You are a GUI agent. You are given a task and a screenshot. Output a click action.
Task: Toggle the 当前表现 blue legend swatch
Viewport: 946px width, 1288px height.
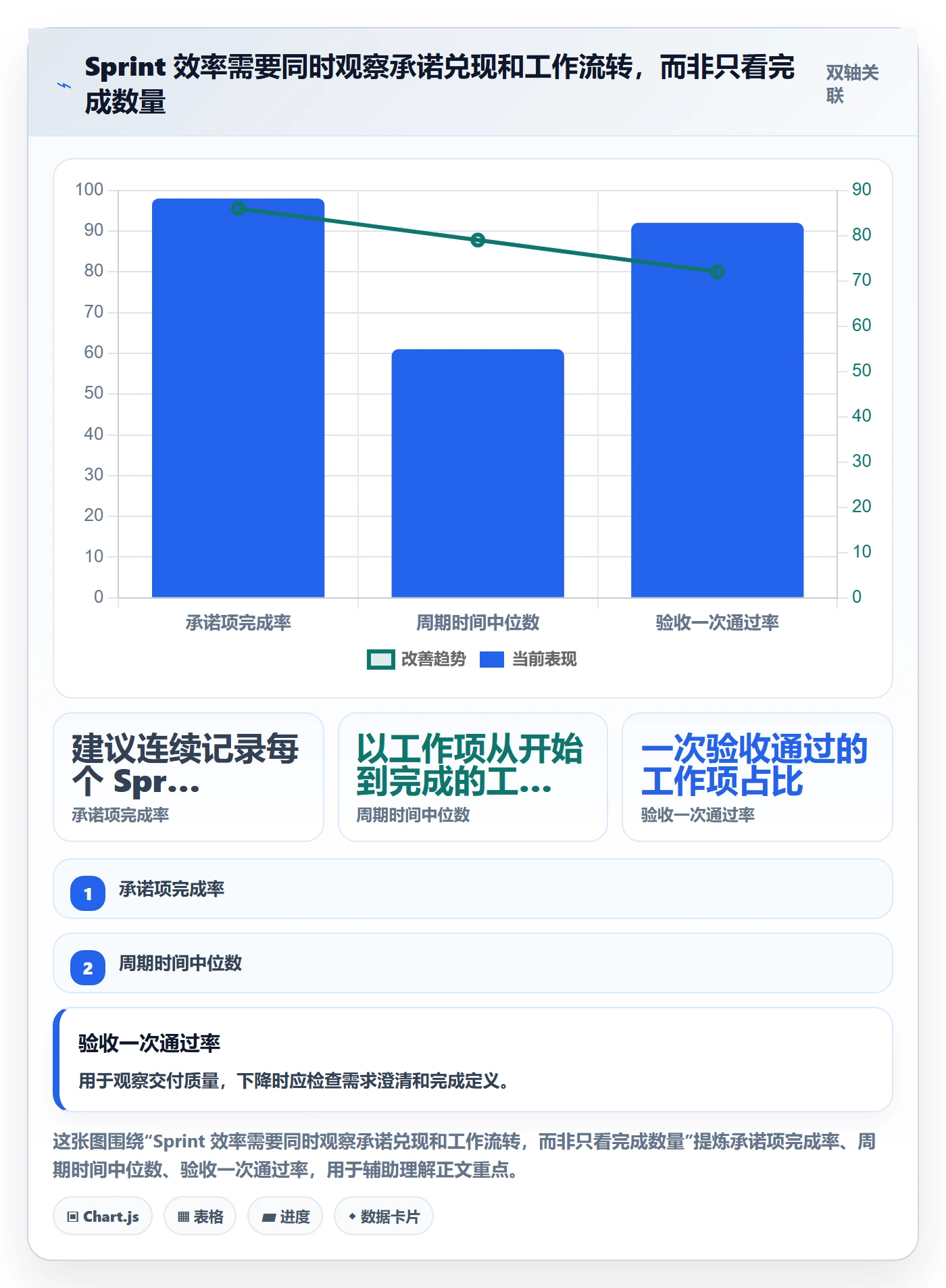click(492, 659)
